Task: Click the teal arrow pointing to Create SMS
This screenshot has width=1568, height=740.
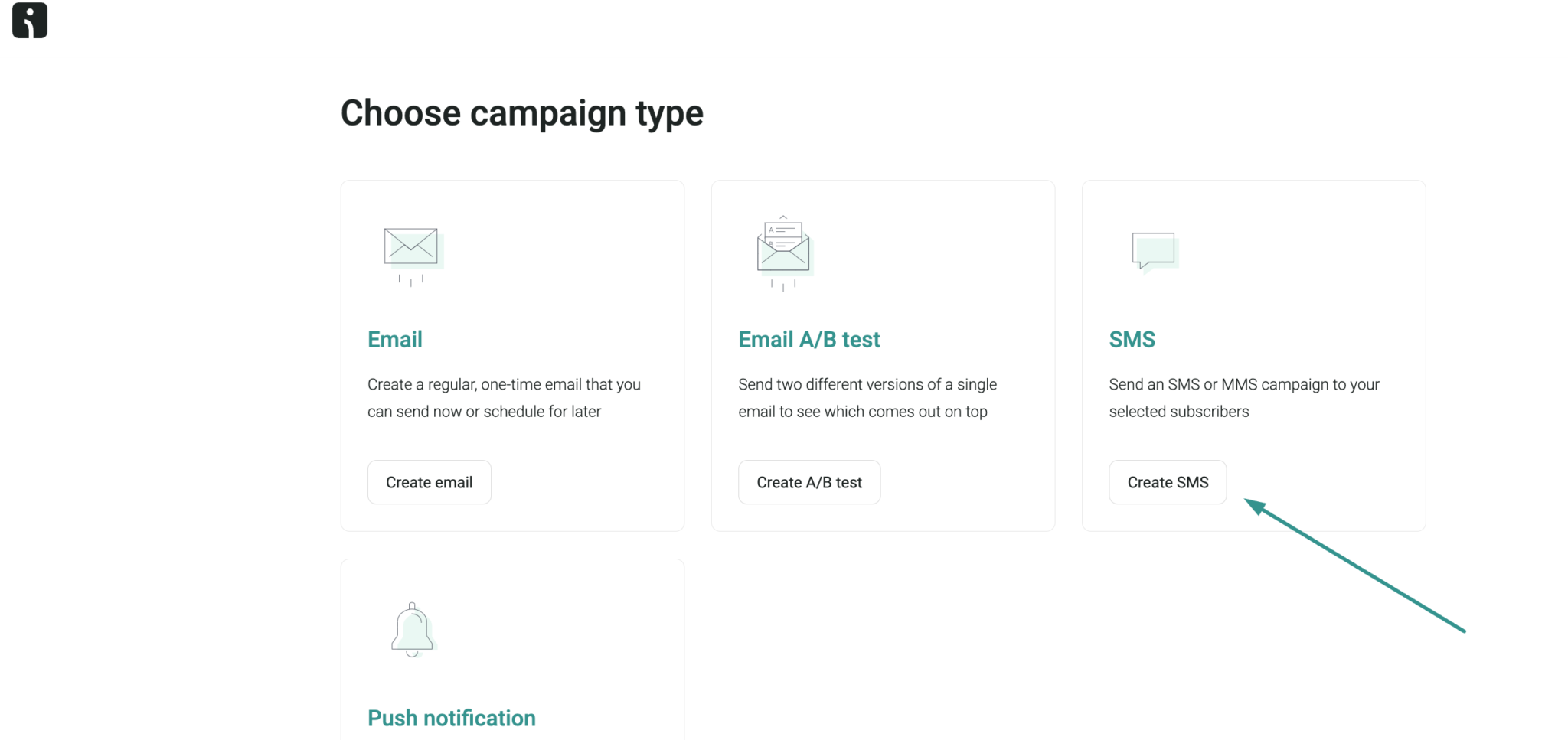Action: coord(1355,566)
